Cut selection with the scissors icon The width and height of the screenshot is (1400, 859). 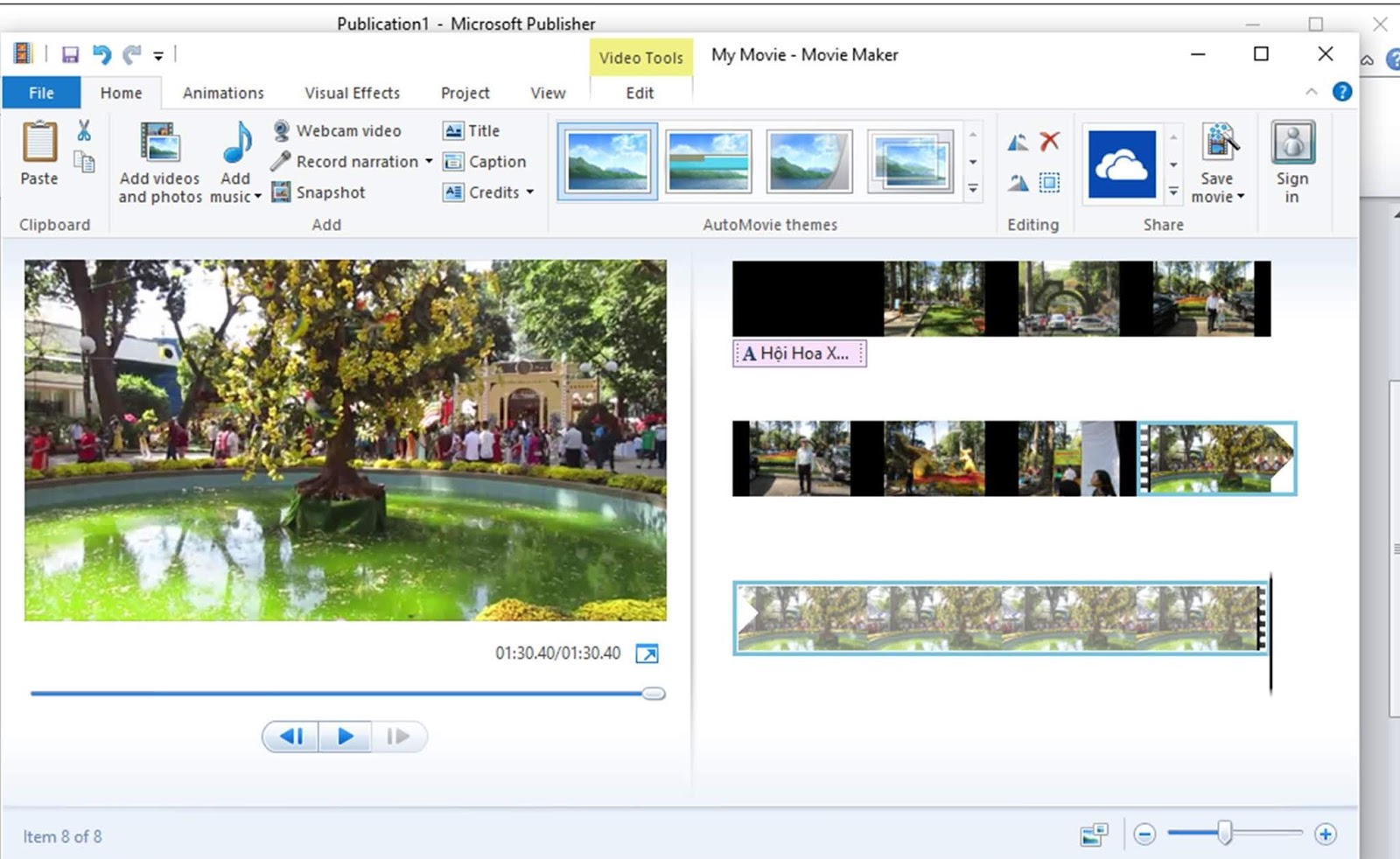(84, 130)
